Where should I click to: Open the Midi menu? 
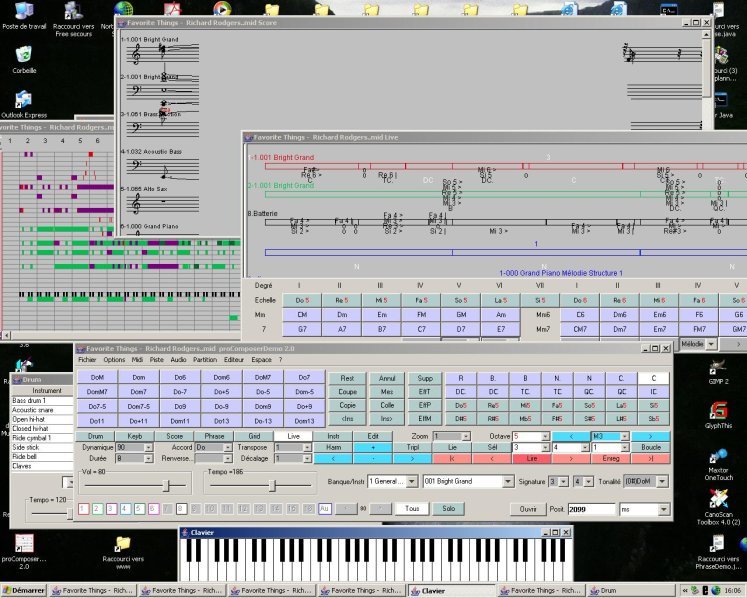pyautogui.click(x=137, y=360)
